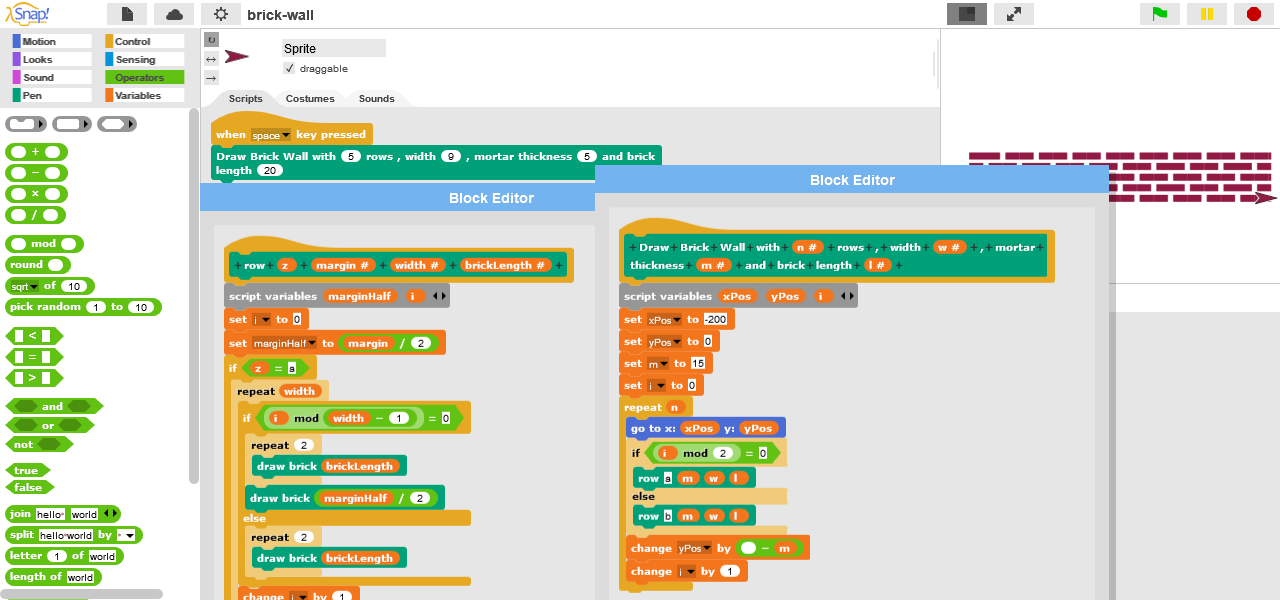Toggle the small stage size button

click(966, 14)
